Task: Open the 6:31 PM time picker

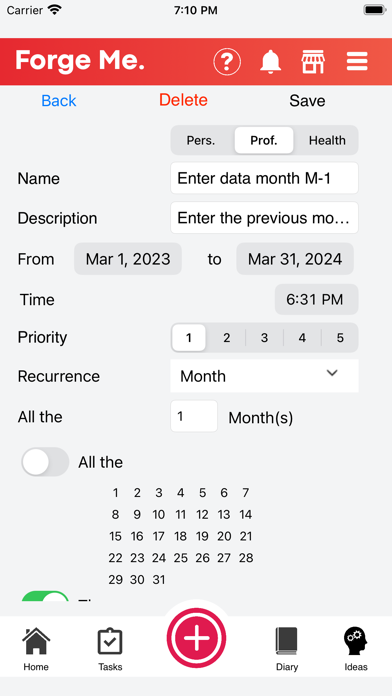Action: (316, 299)
